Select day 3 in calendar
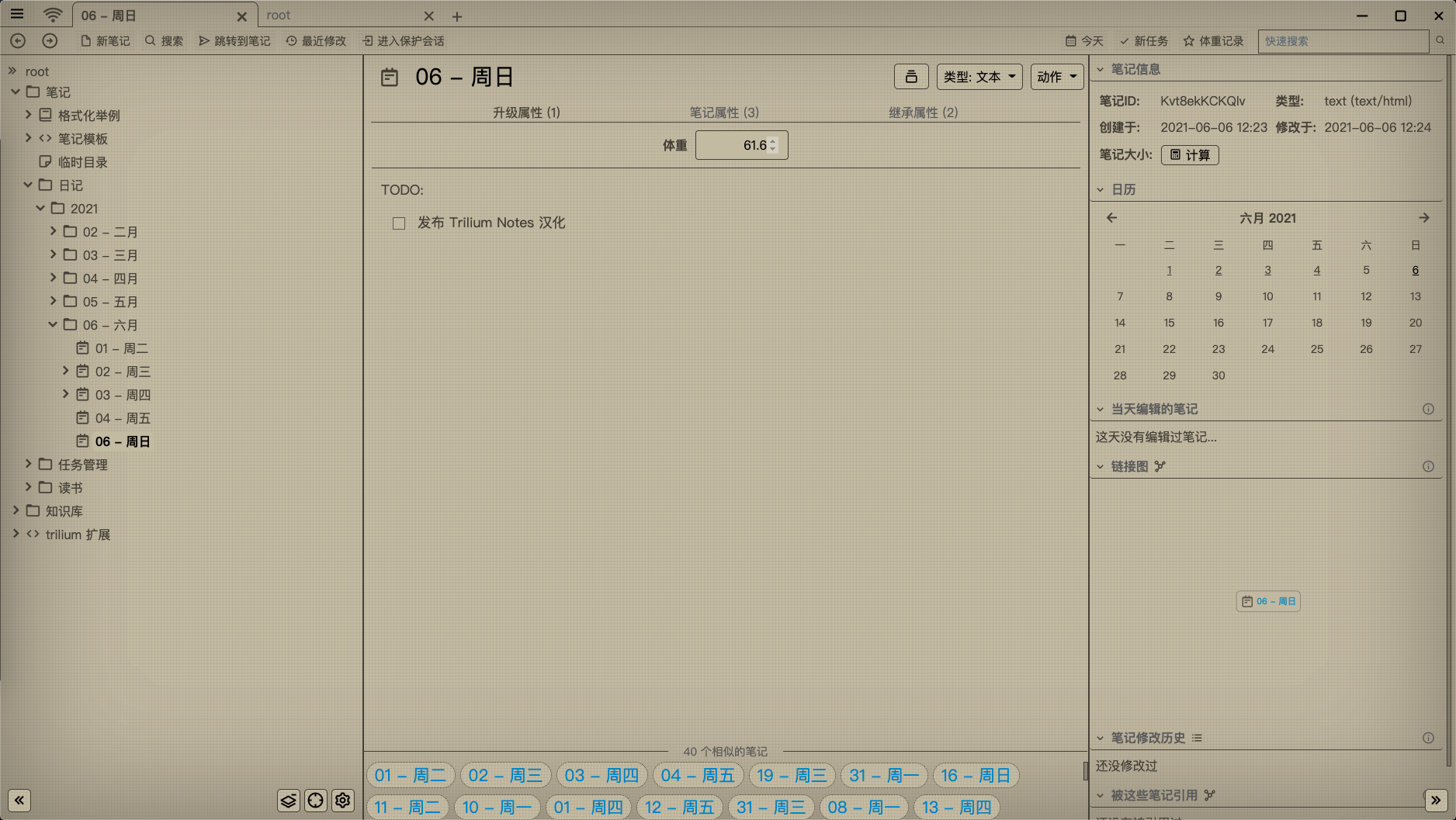Image resolution: width=1456 pixels, height=820 pixels. click(x=1267, y=270)
